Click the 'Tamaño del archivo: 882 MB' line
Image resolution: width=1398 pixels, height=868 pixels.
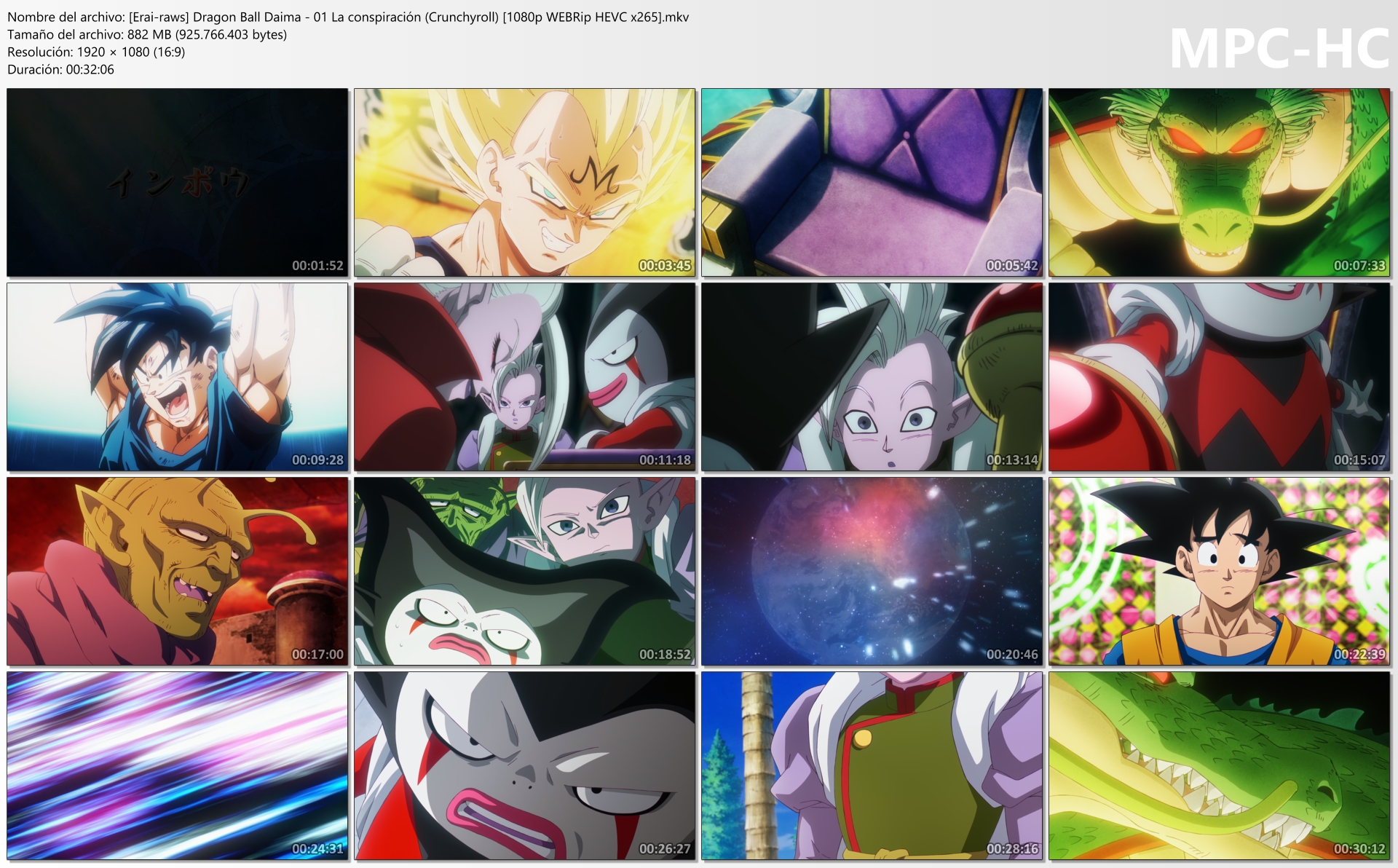[x=147, y=34]
